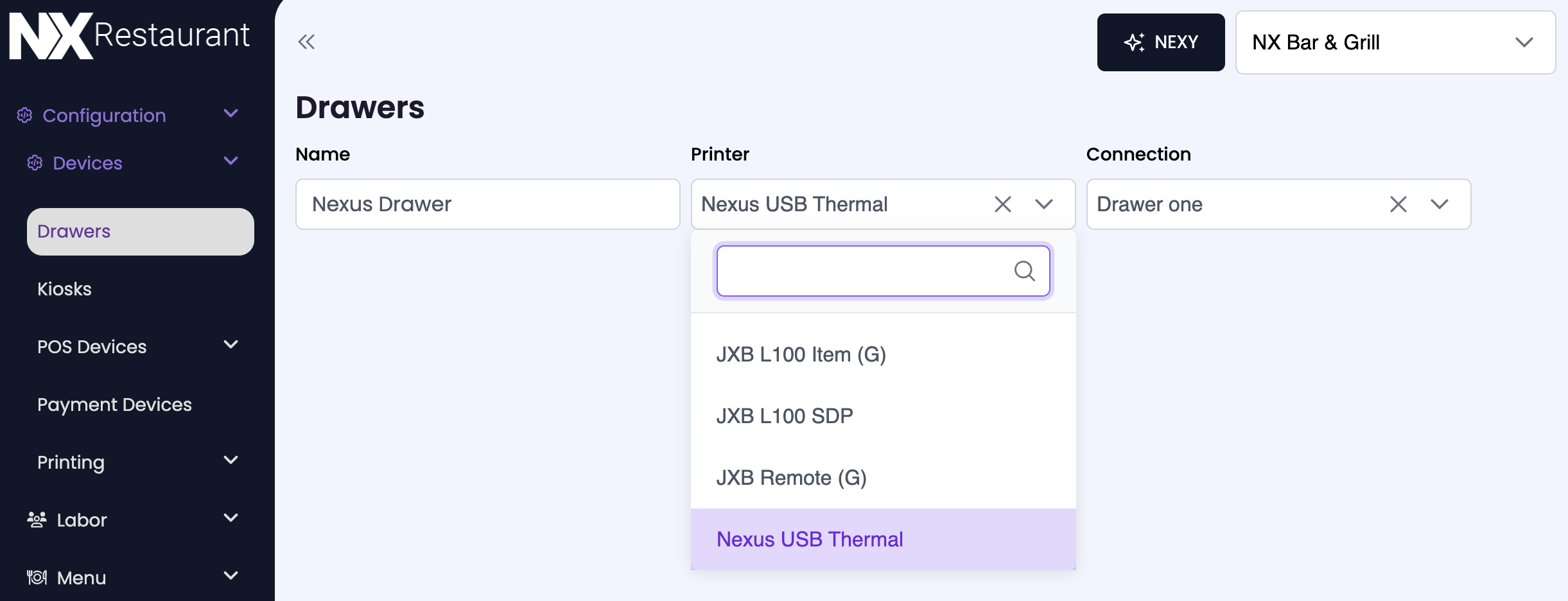Open the NEXY assistant
The width and height of the screenshot is (1568, 601).
coord(1160,42)
